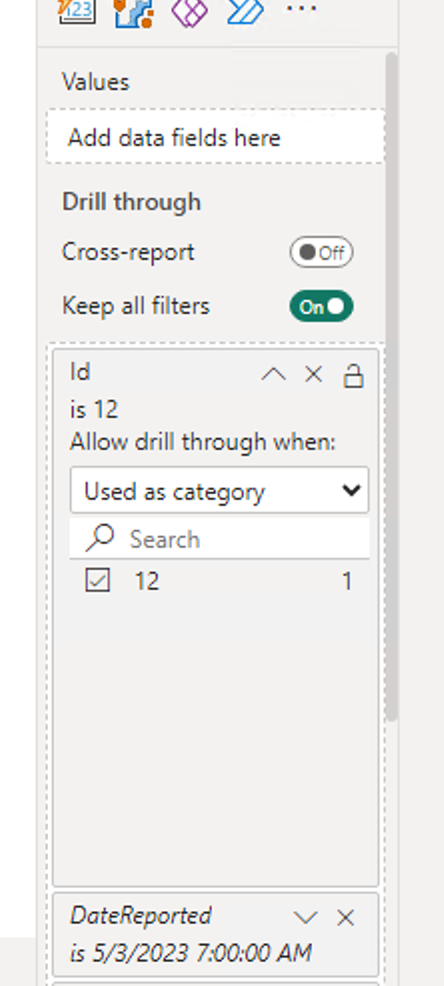Click the search magnifier icon
This screenshot has width=444, height=986.
[99, 539]
